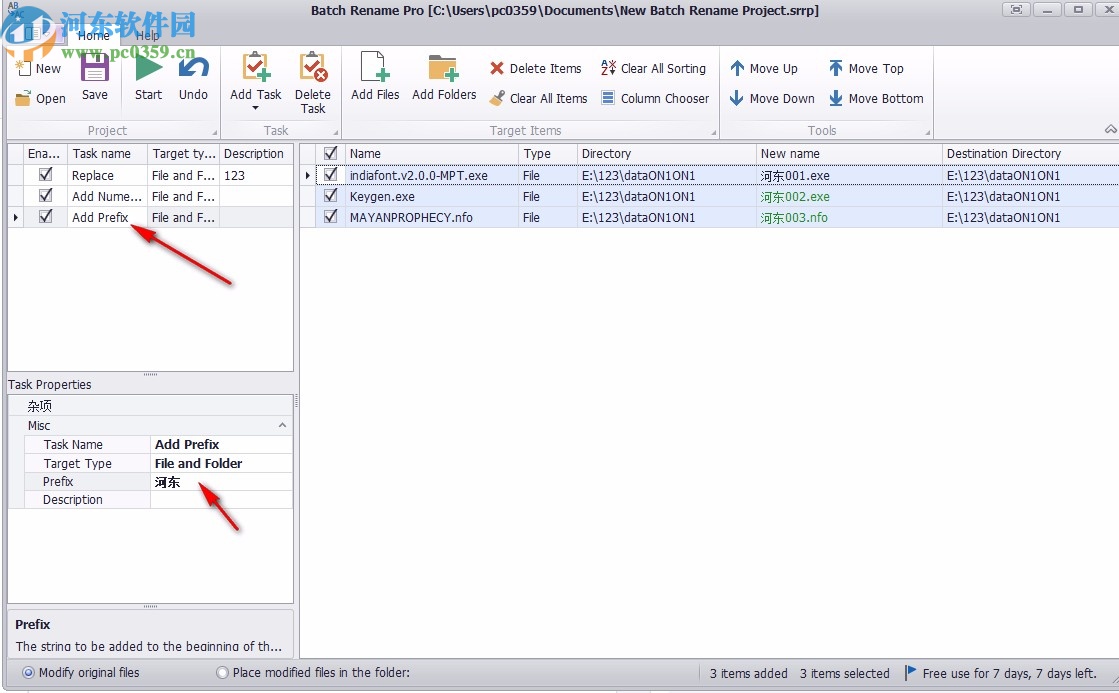
Task: Click the splitter grip above Task Properties
Action: pyautogui.click(x=151, y=375)
